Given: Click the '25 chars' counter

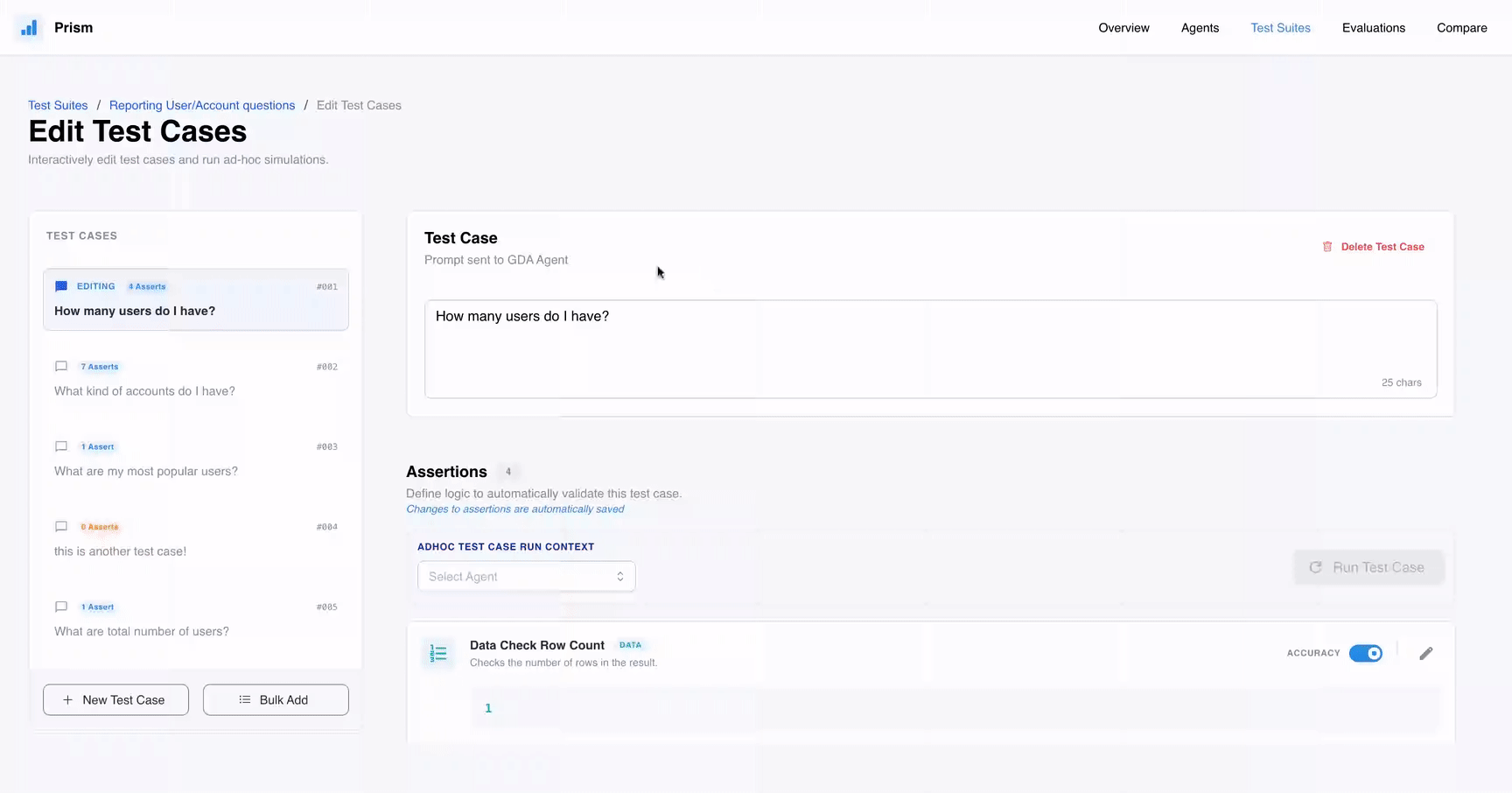Looking at the screenshot, I should tap(1402, 382).
